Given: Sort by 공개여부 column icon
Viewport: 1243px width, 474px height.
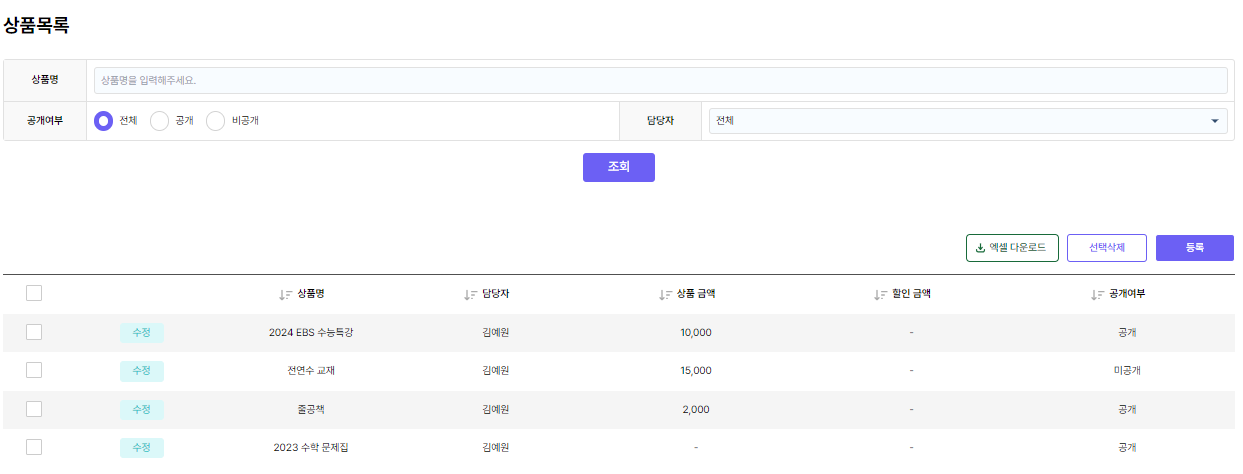Looking at the screenshot, I should click(x=1097, y=295).
